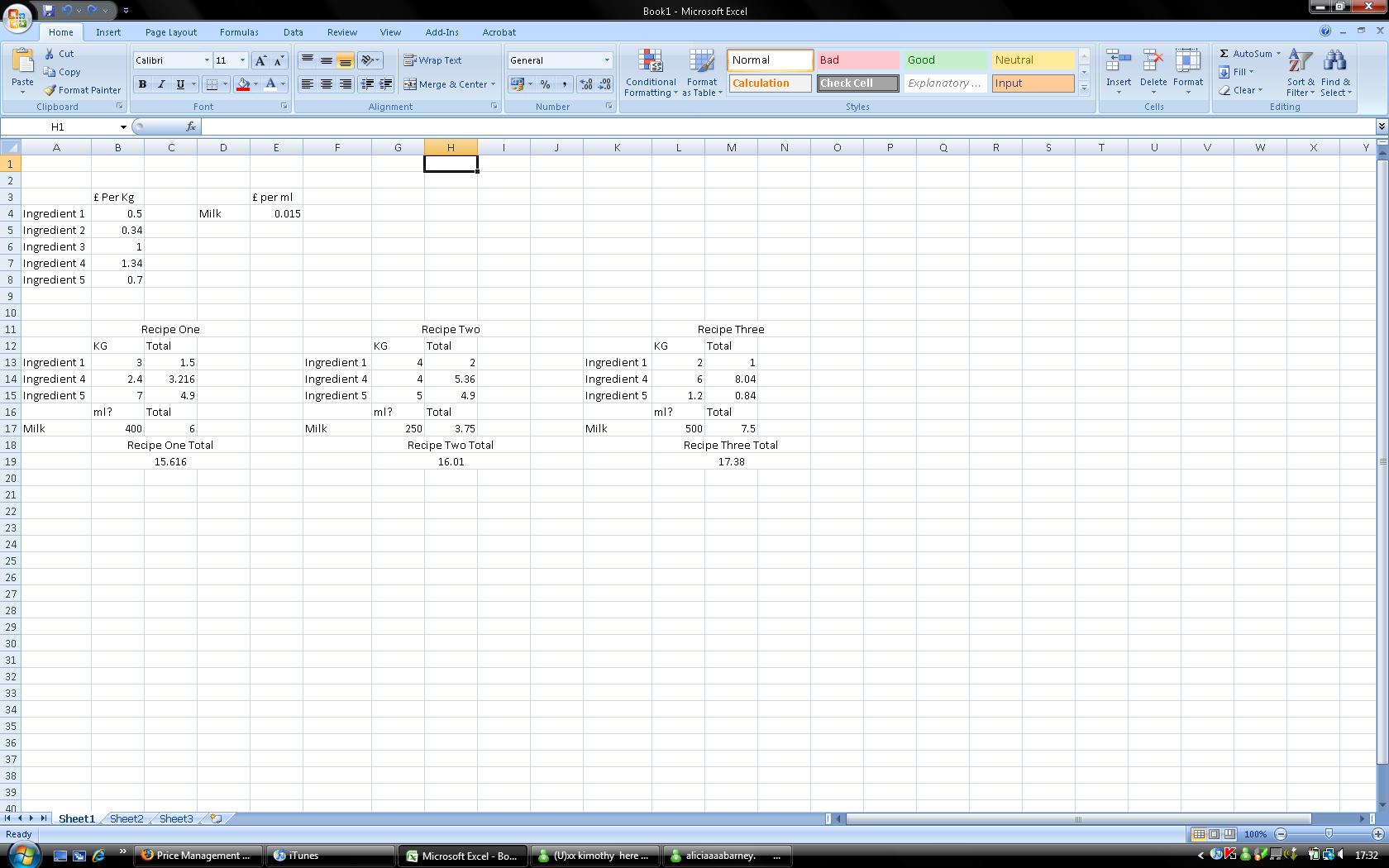
Task: Open Conditional Formatting menu
Action: pos(651,73)
